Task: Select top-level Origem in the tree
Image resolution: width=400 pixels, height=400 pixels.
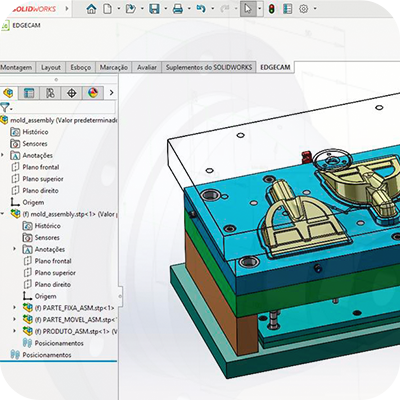Action: (33, 202)
